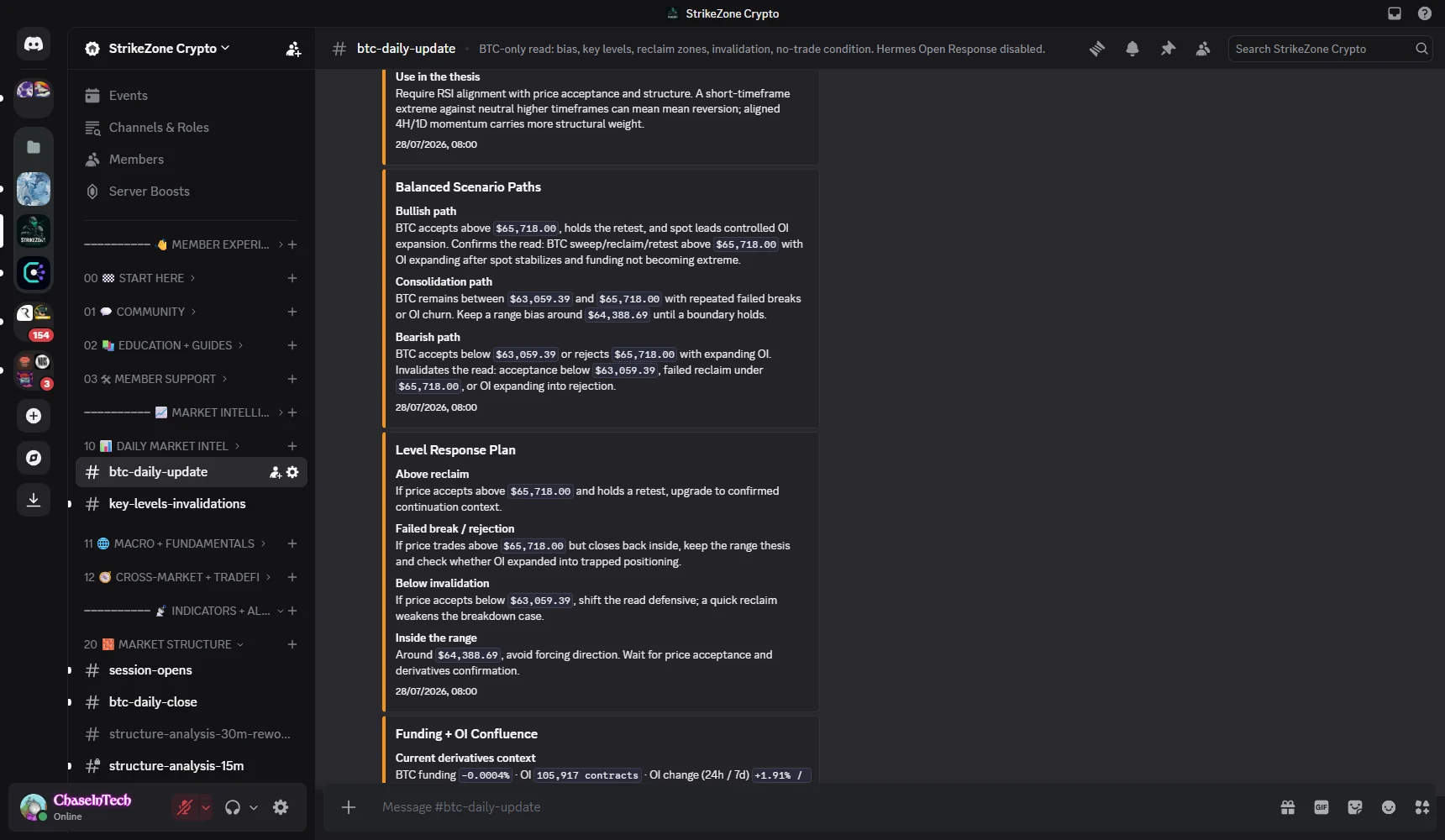1445x840 pixels.
Task: Open the StrikeZone Crypto server menu dropdown
Action: [169, 49]
